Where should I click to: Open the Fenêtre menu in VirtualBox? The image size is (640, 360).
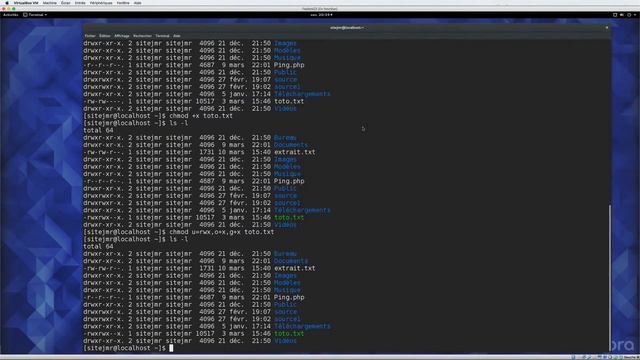[x=123, y=3]
